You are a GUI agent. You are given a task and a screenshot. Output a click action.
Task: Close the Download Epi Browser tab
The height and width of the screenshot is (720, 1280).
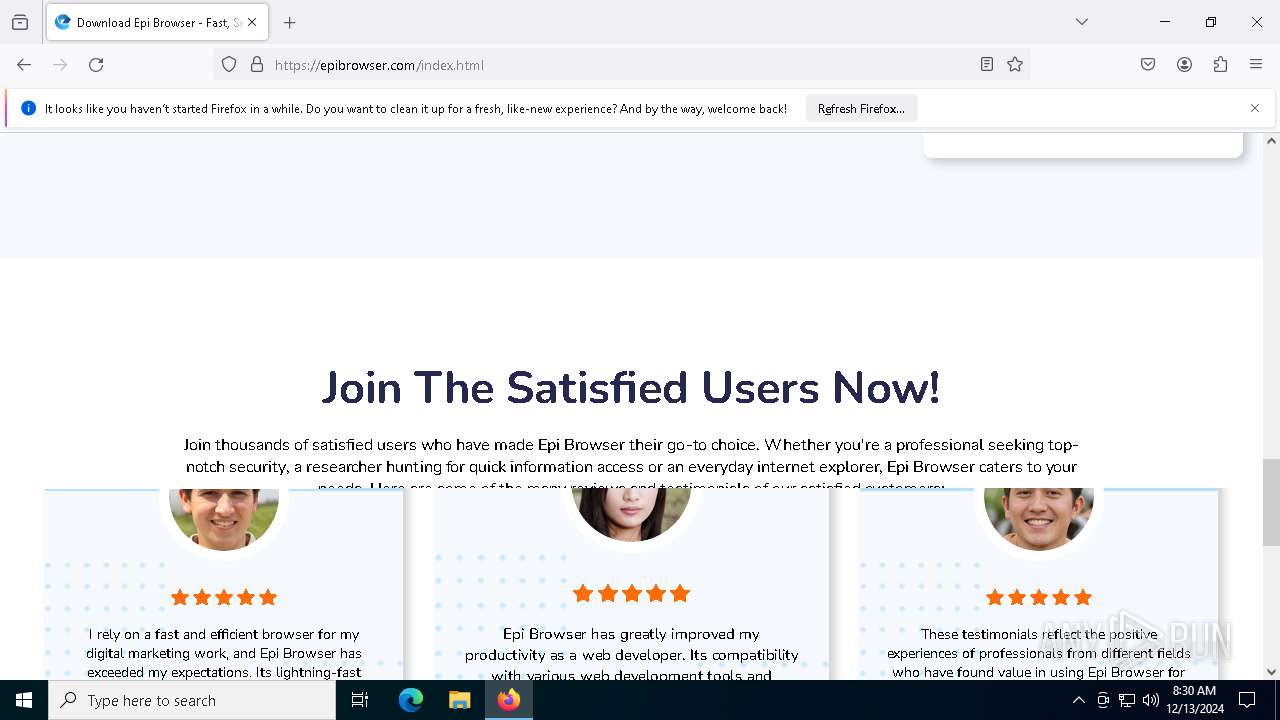coord(252,22)
